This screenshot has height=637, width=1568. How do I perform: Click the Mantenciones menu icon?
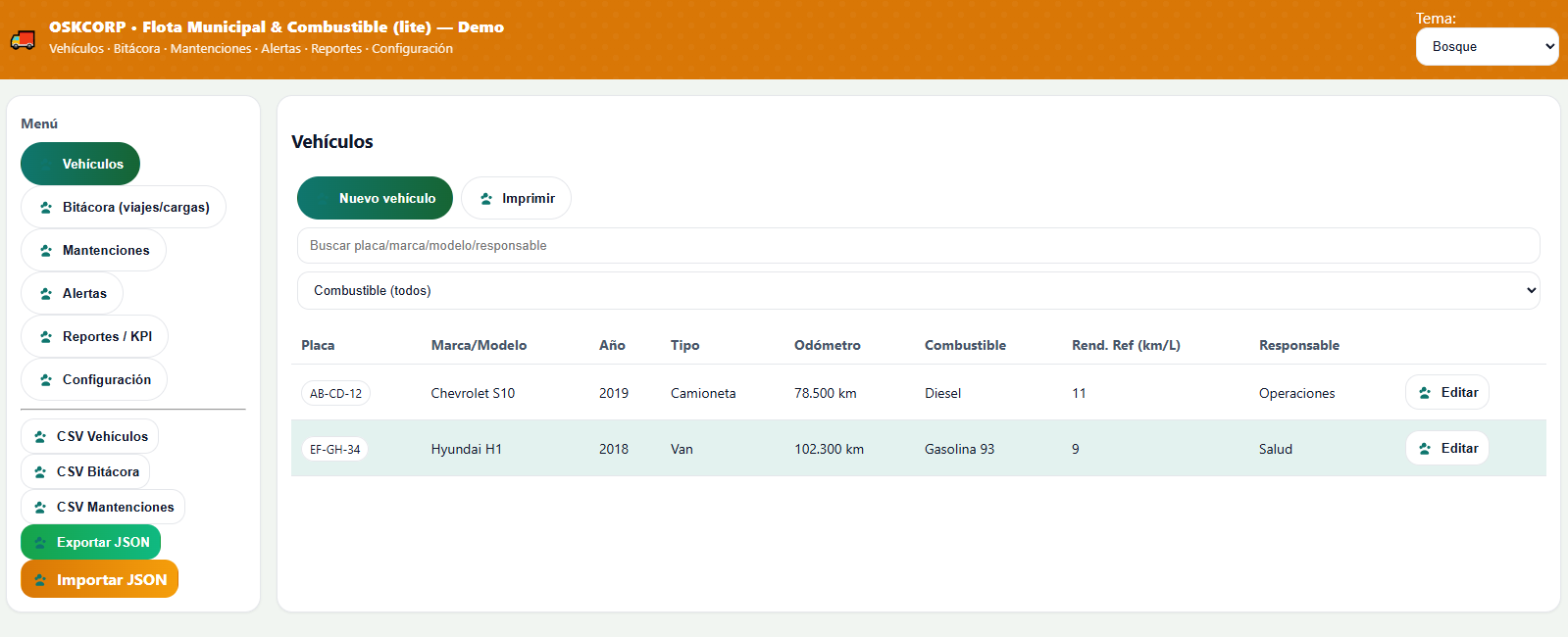tap(46, 251)
